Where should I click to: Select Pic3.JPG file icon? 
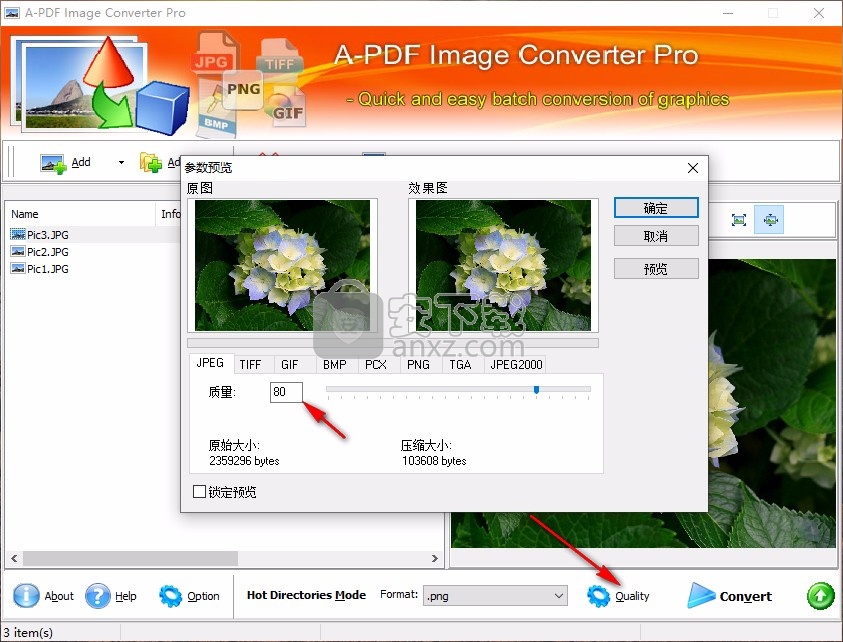(18, 234)
